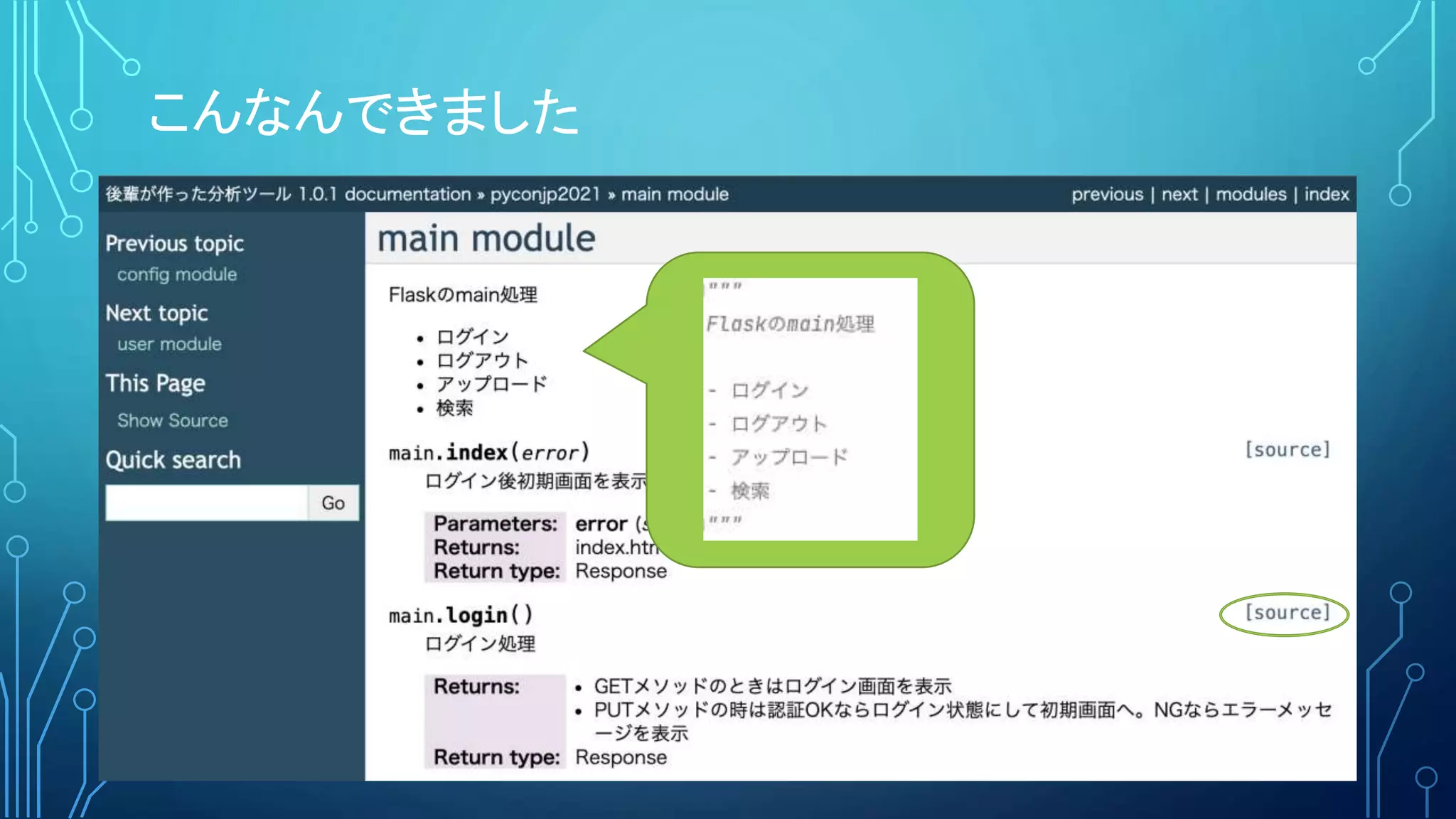Click the 'Previous topic' sidebar heading
Screen dimensions: 1456x819
(174, 244)
